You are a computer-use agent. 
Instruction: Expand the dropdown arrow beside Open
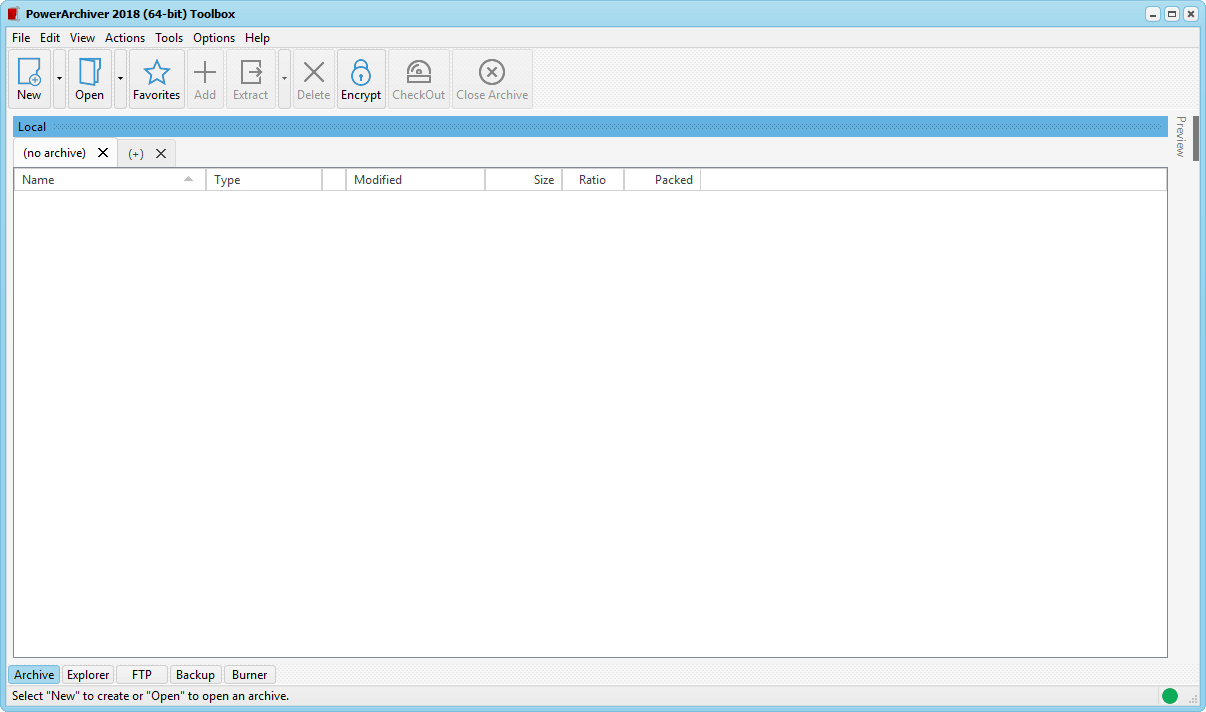point(120,79)
